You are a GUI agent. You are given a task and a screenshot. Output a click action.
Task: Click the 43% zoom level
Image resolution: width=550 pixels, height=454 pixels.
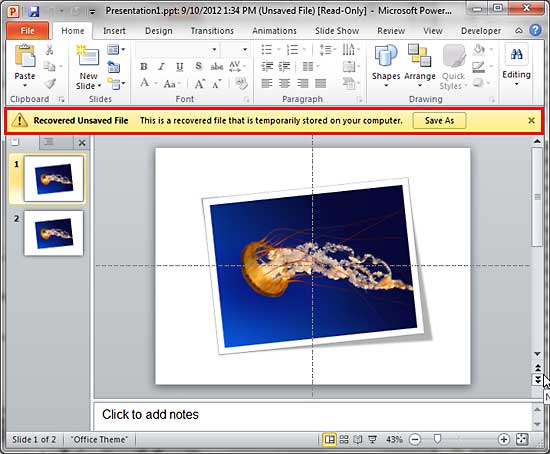tap(394, 439)
